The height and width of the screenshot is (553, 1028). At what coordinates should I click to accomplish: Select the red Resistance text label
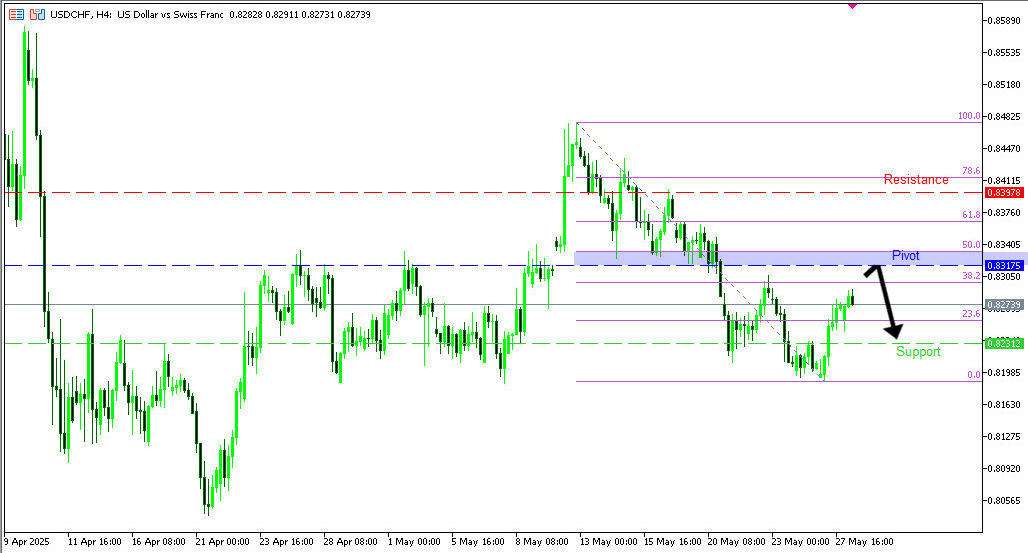[916, 180]
